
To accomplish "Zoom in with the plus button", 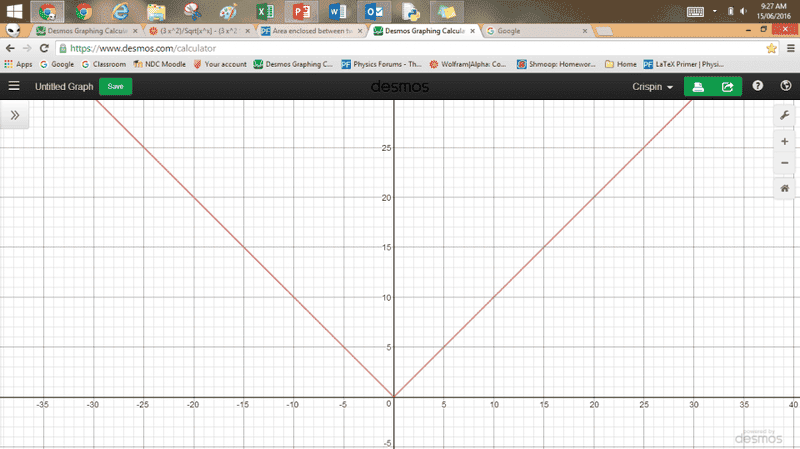I will coord(785,142).
